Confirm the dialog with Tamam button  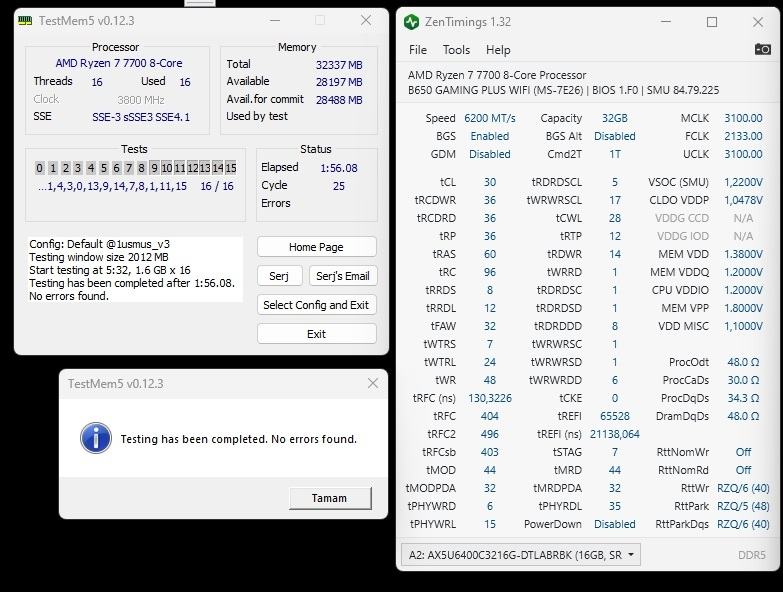(x=330, y=498)
